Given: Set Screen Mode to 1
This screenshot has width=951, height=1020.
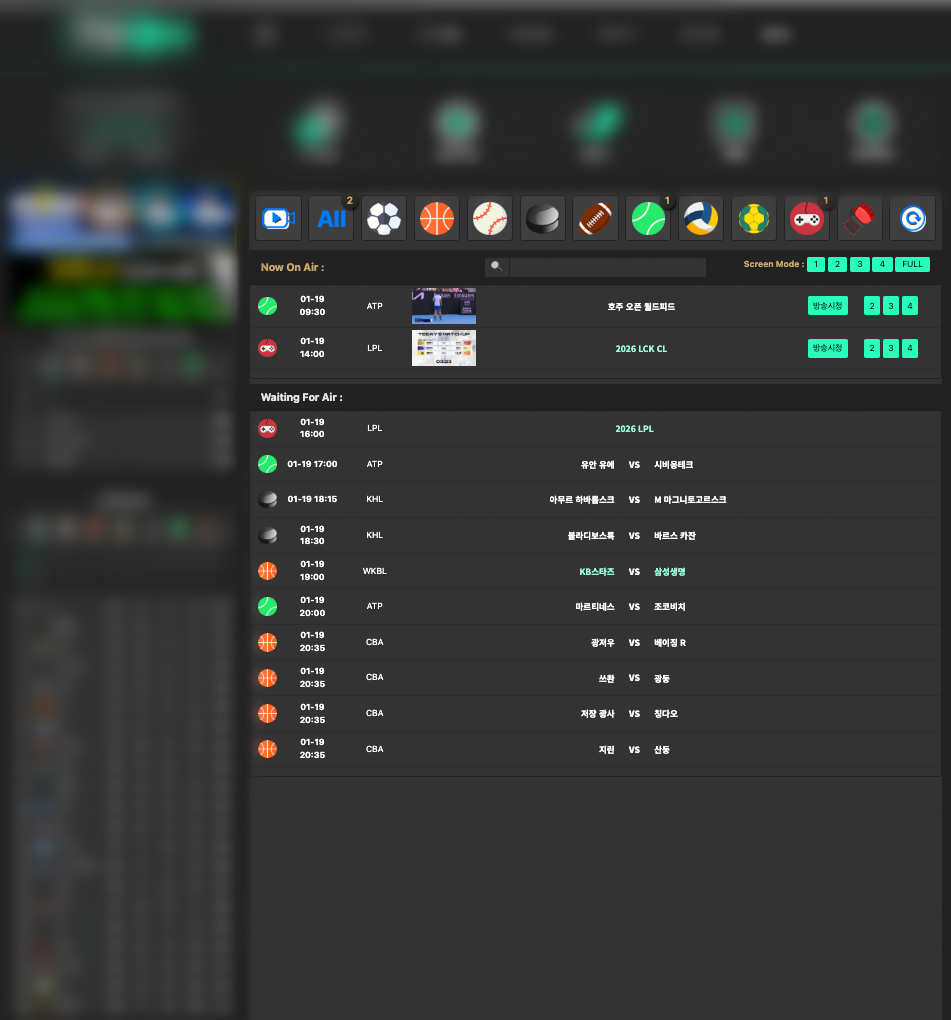Looking at the screenshot, I should tap(816, 265).
